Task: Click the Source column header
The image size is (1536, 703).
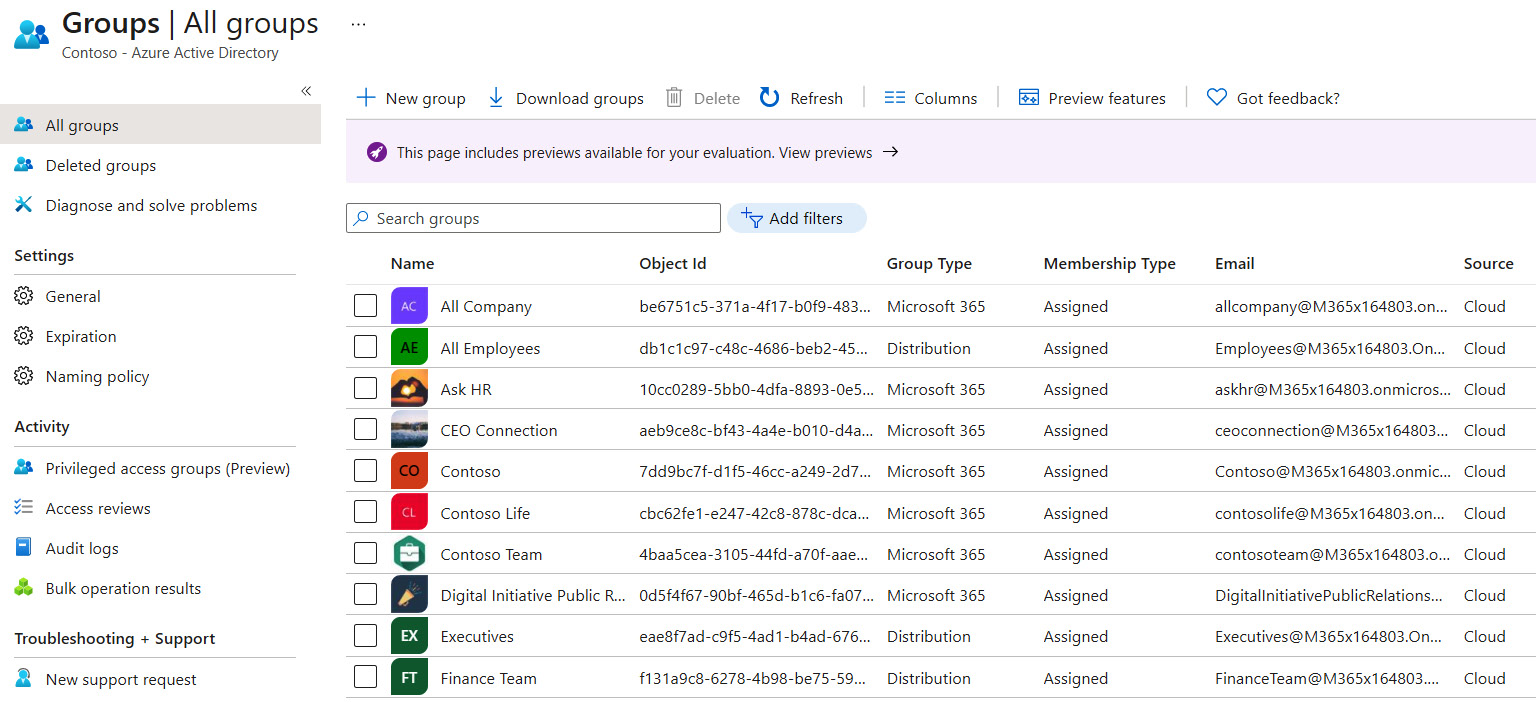Action: click(1488, 264)
